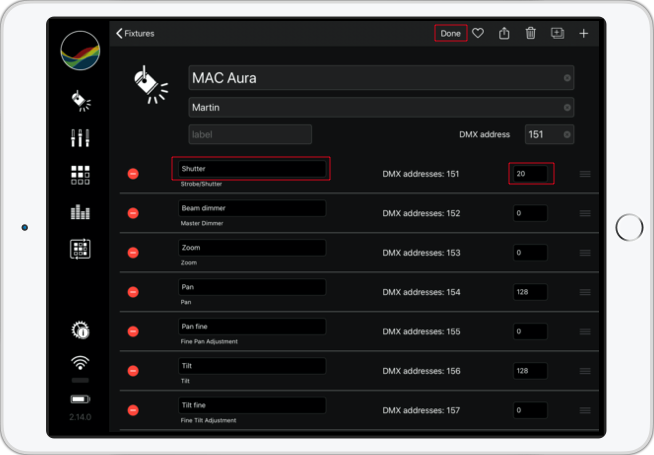Clear the MAC Aura name field
The height and width of the screenshot is (455, 654).
pyautogui.click(x=567, y=78)
